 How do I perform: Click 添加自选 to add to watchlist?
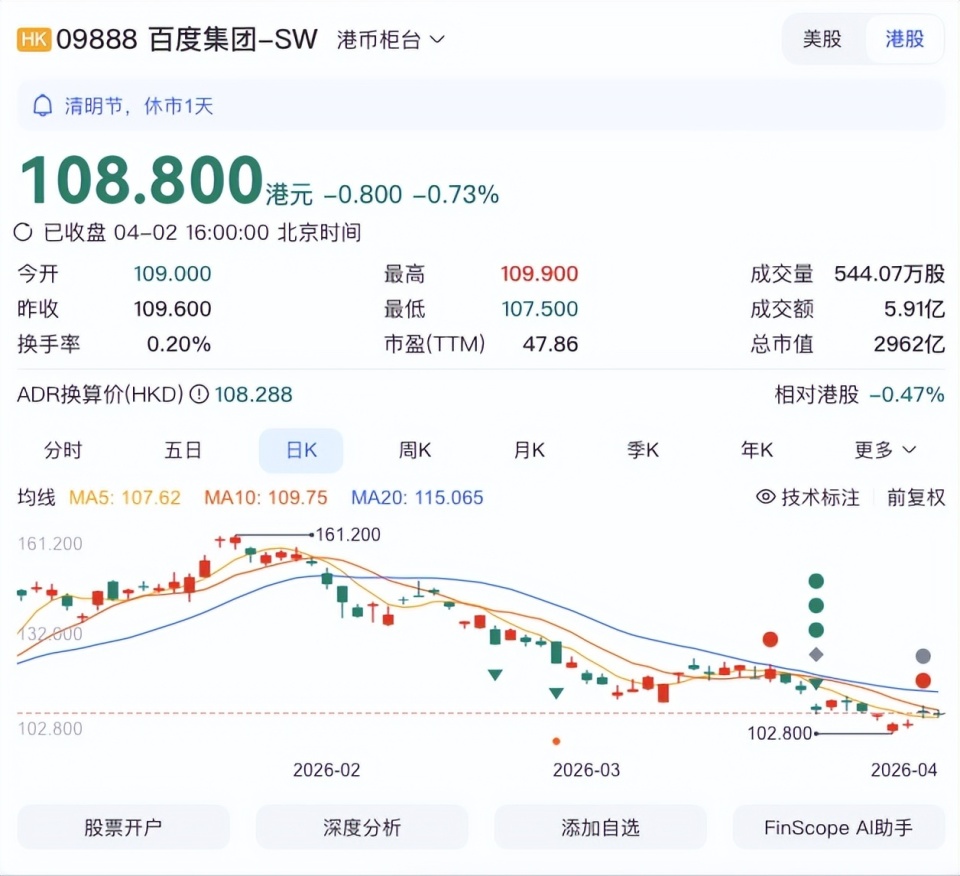click(600, 827)
